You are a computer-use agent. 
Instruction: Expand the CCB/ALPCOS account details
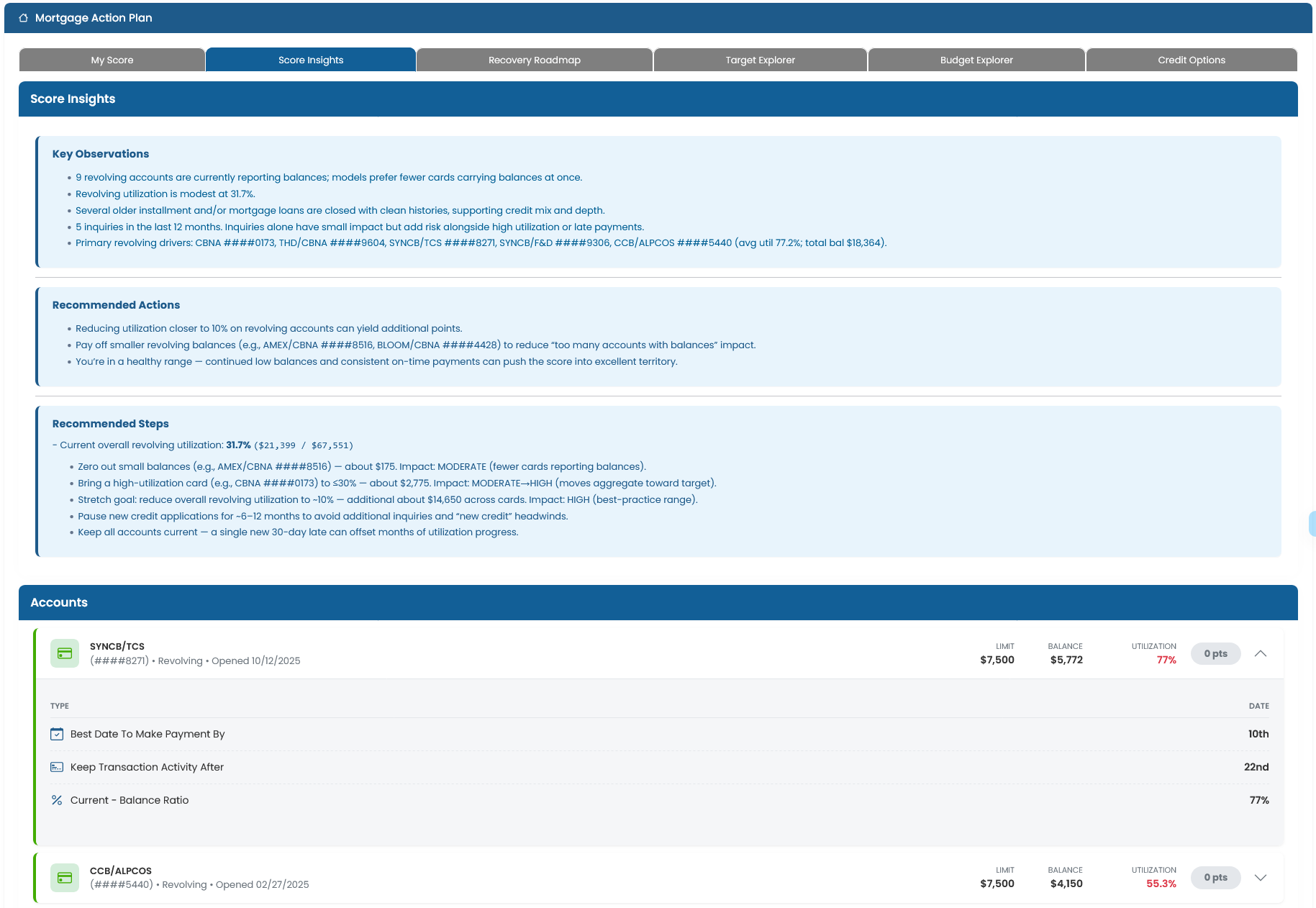click(x=1261, y=878)
